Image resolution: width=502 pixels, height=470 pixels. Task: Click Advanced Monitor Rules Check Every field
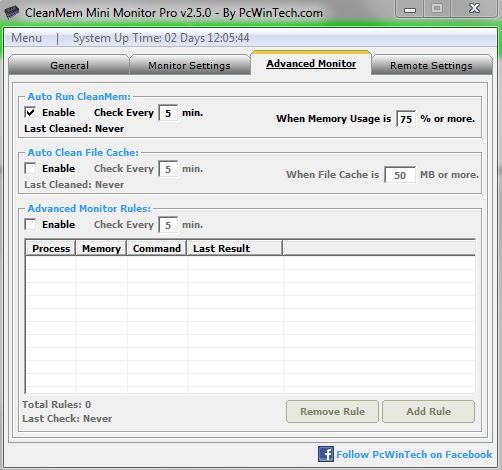point(168,225)
